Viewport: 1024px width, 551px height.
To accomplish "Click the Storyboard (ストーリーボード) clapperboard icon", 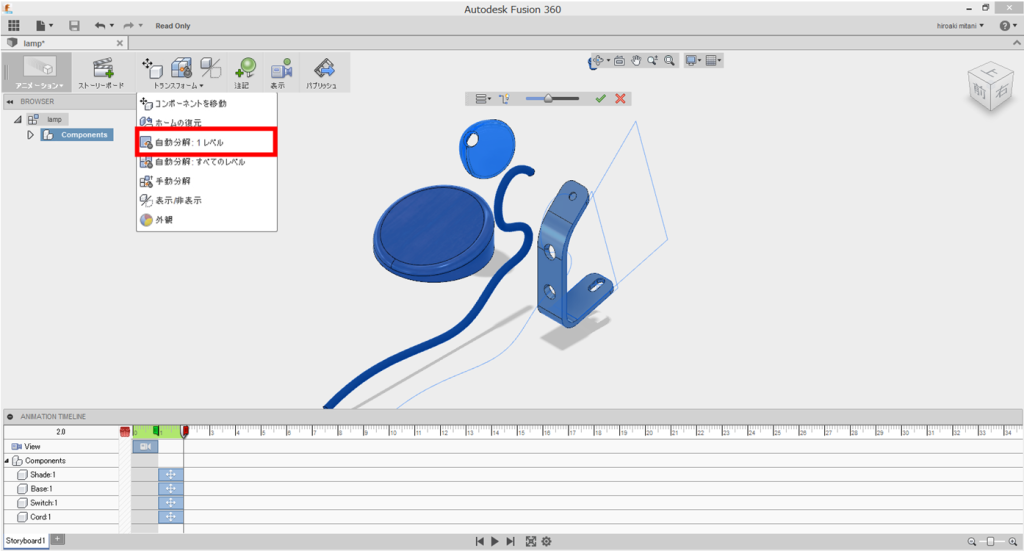I will coord(103,68).
